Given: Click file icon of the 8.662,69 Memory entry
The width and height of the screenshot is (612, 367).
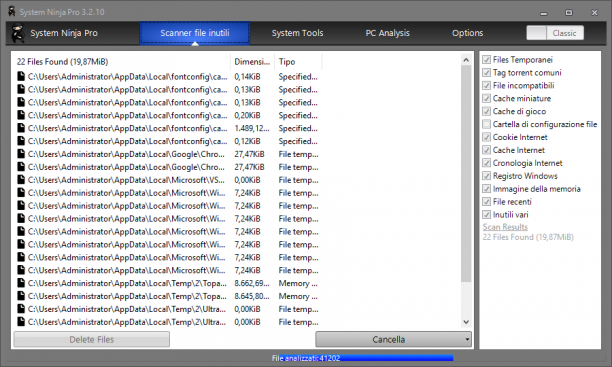Looking at the screenshot, I should pyautogui.click(x=21, y=283).
